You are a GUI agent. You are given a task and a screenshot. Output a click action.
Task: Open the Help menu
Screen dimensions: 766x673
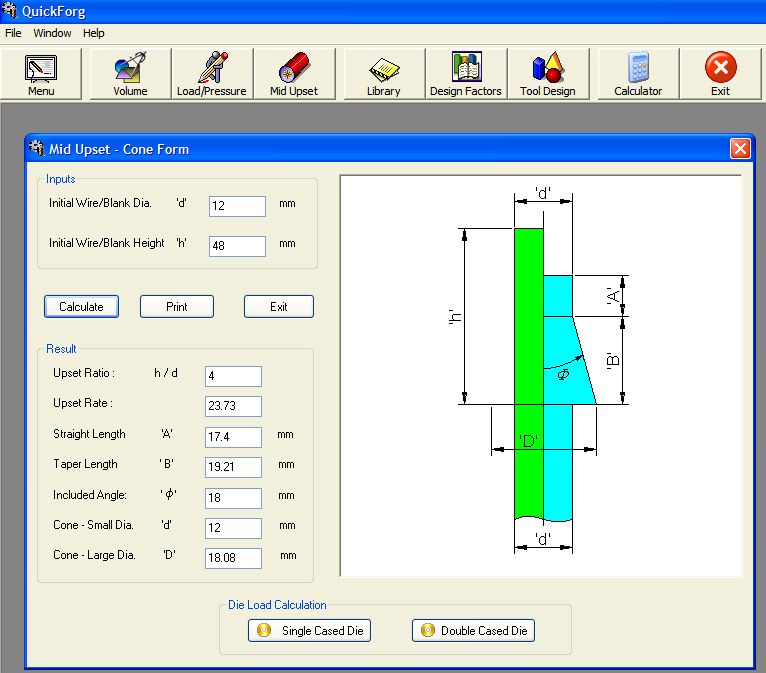[94, 33]
